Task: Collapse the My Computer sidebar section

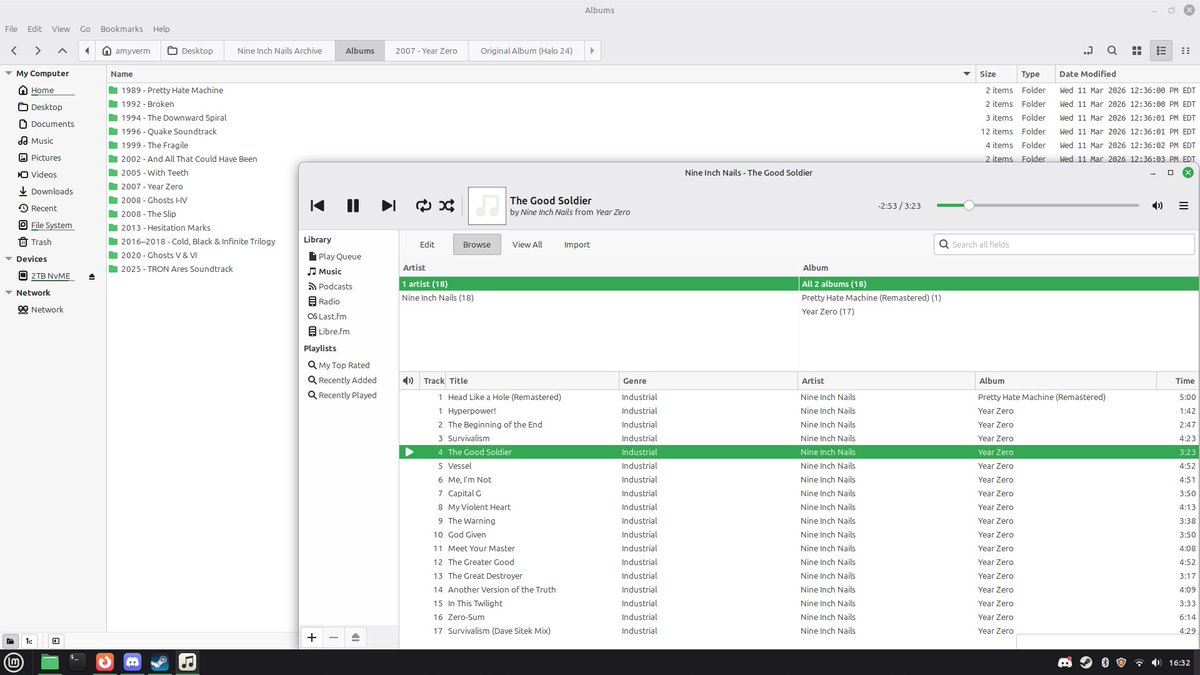Action: 8,73
